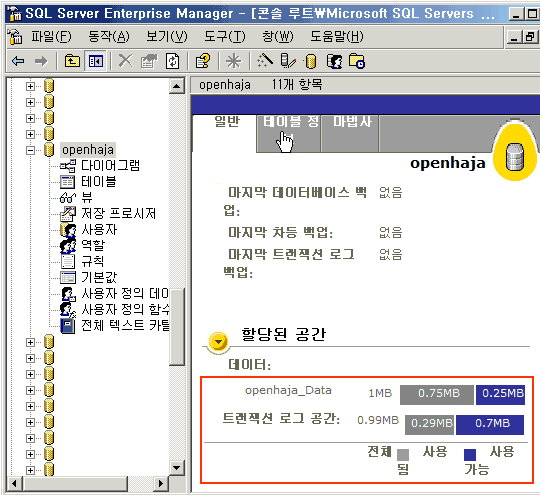The width and height of the screenshot is (540, 495).
Task: Click the console icon left of 파일 menu
Action: click(x=15, y=36)
